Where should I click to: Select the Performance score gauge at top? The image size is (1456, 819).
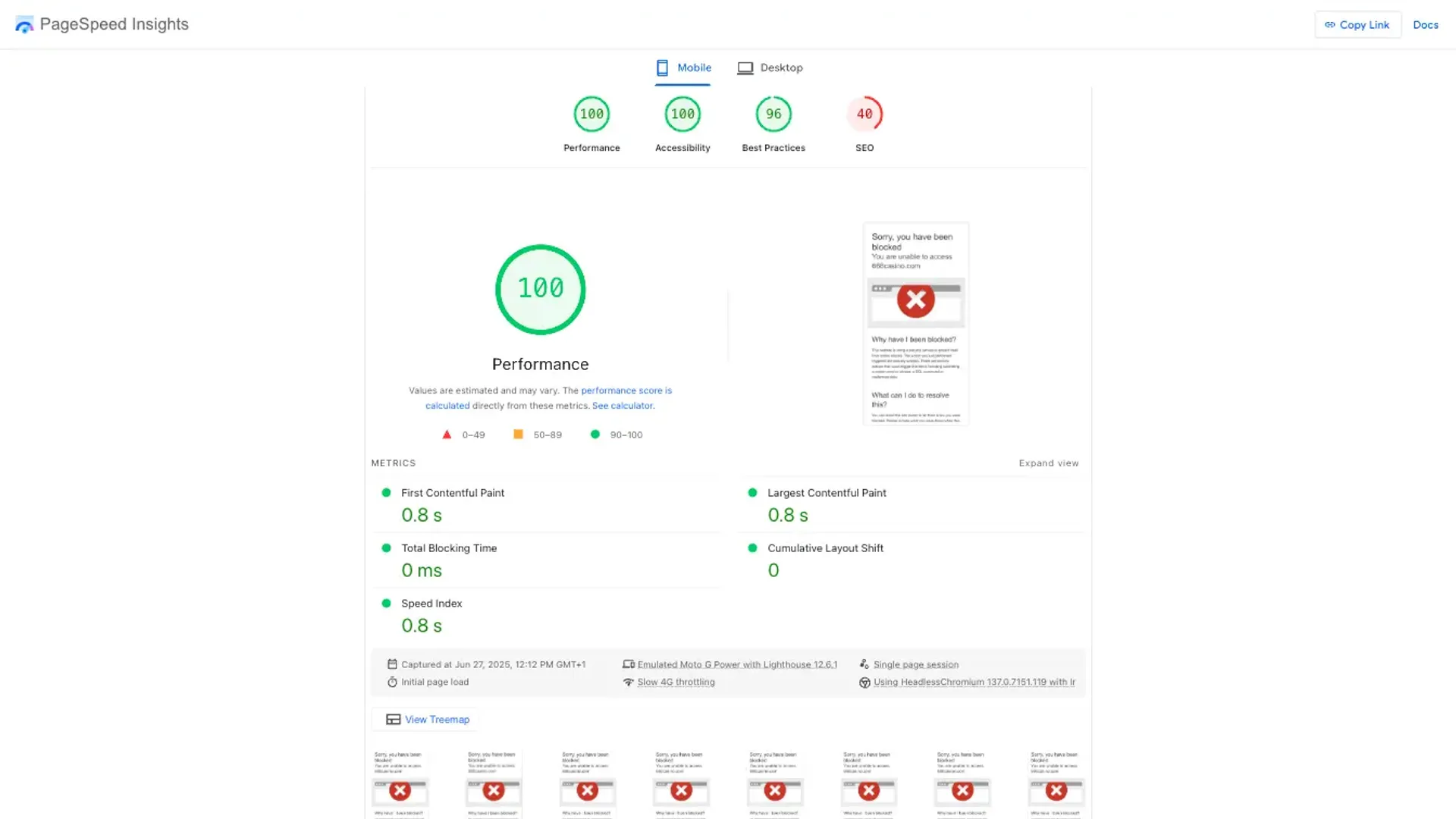pyautogui.click(x=591, y=115)
